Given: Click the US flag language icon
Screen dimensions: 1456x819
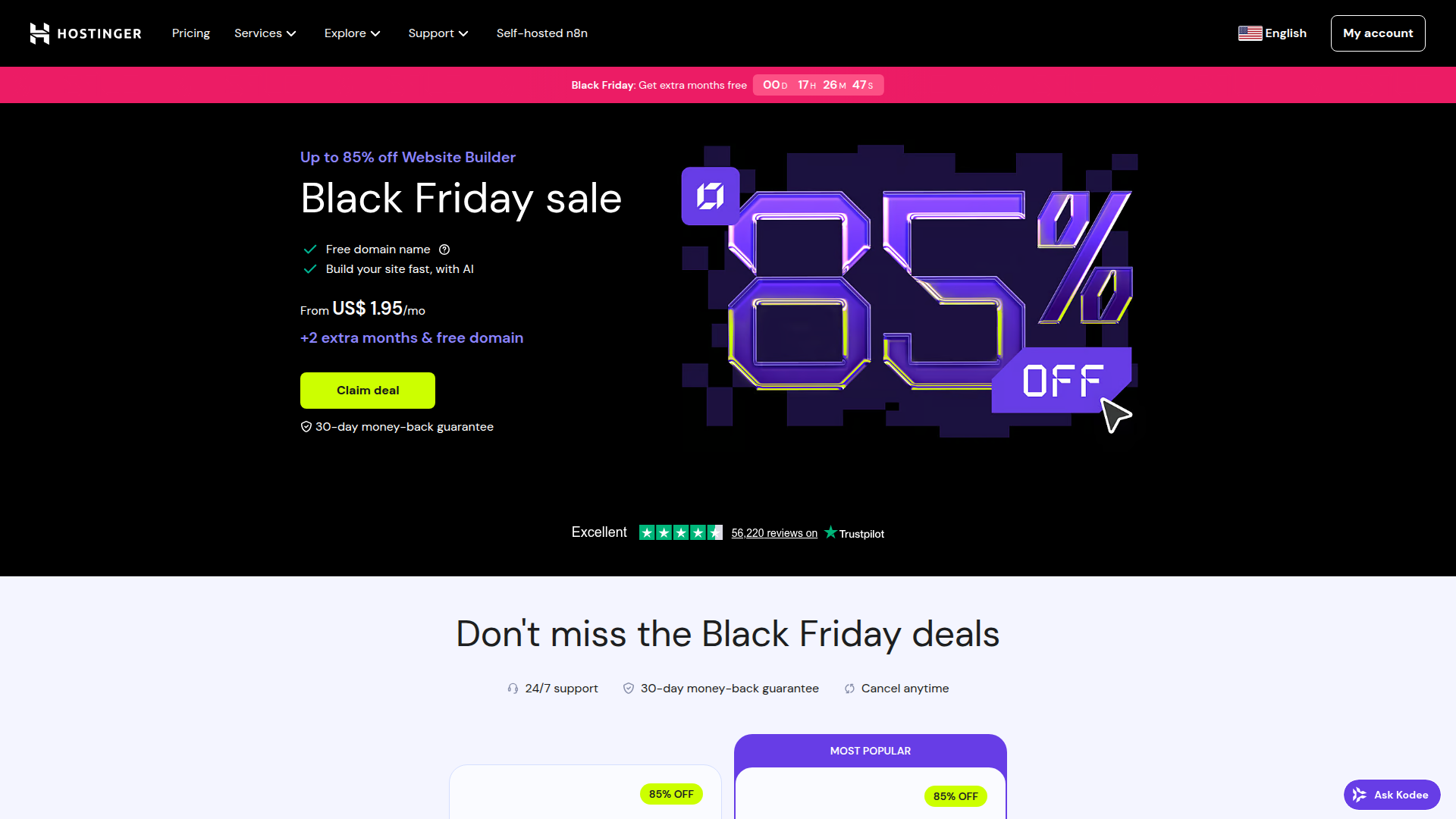Looking at the screenshot, I should (x=1250, y=33).
